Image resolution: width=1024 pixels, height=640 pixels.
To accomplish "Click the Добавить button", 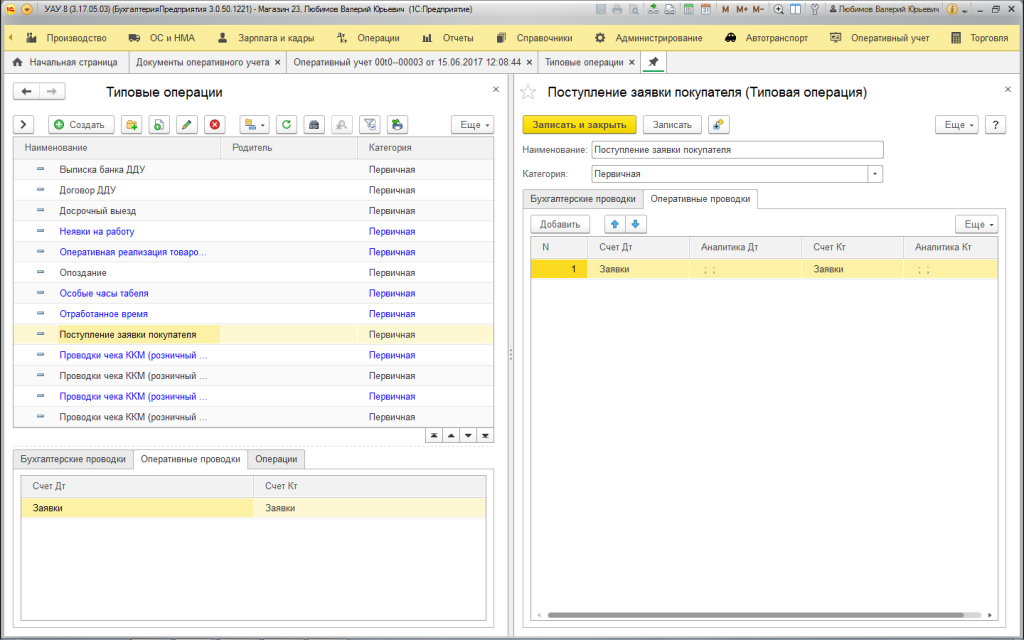I will click(x=560, y=224).
